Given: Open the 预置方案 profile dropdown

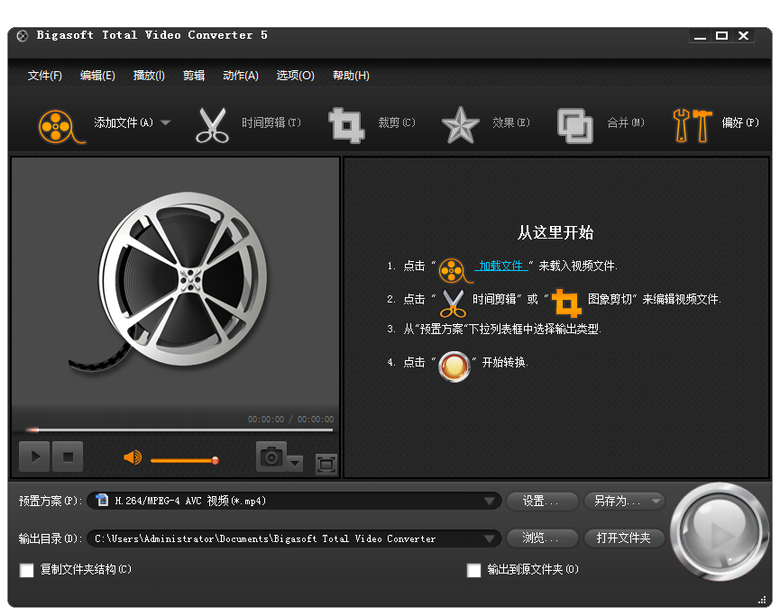Looking at the screenshot, I should point(490,501).
